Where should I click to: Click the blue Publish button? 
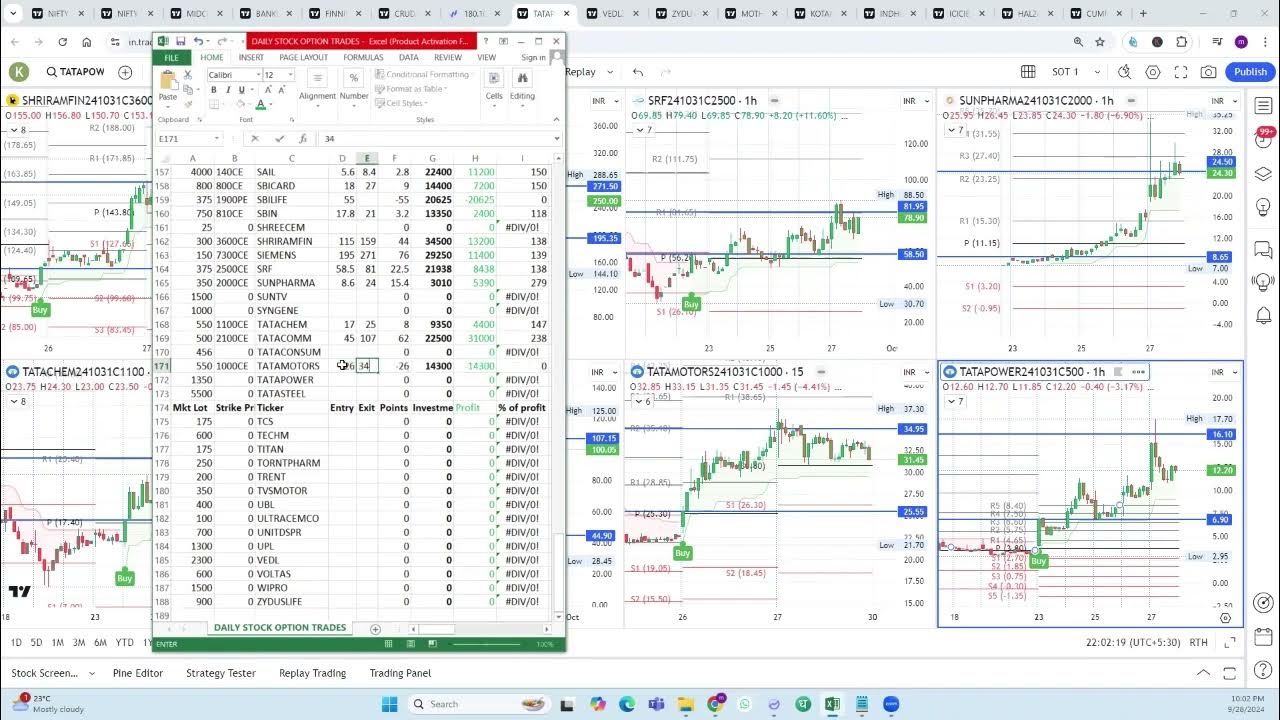[x=1250, y=72]
